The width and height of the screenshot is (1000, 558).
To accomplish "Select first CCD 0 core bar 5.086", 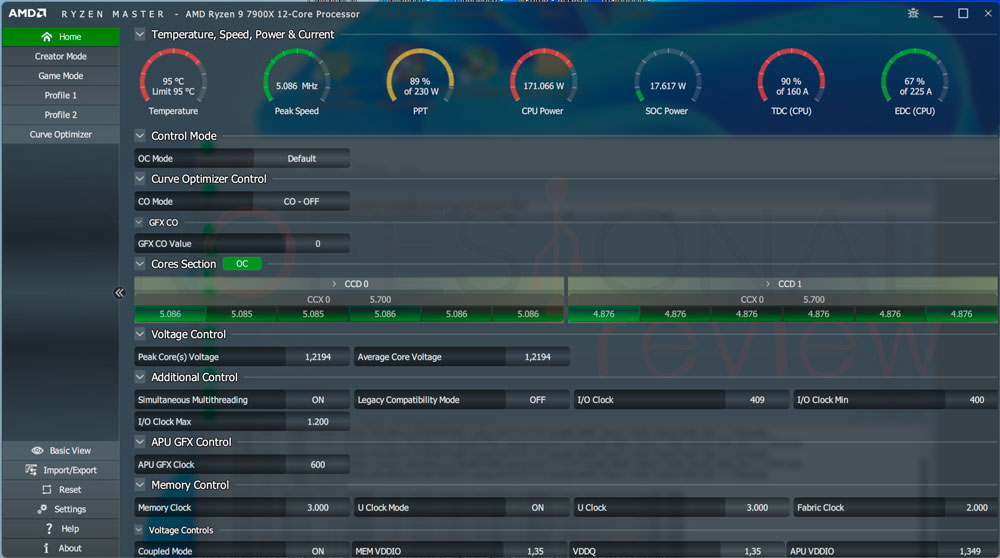I will 170,314.
